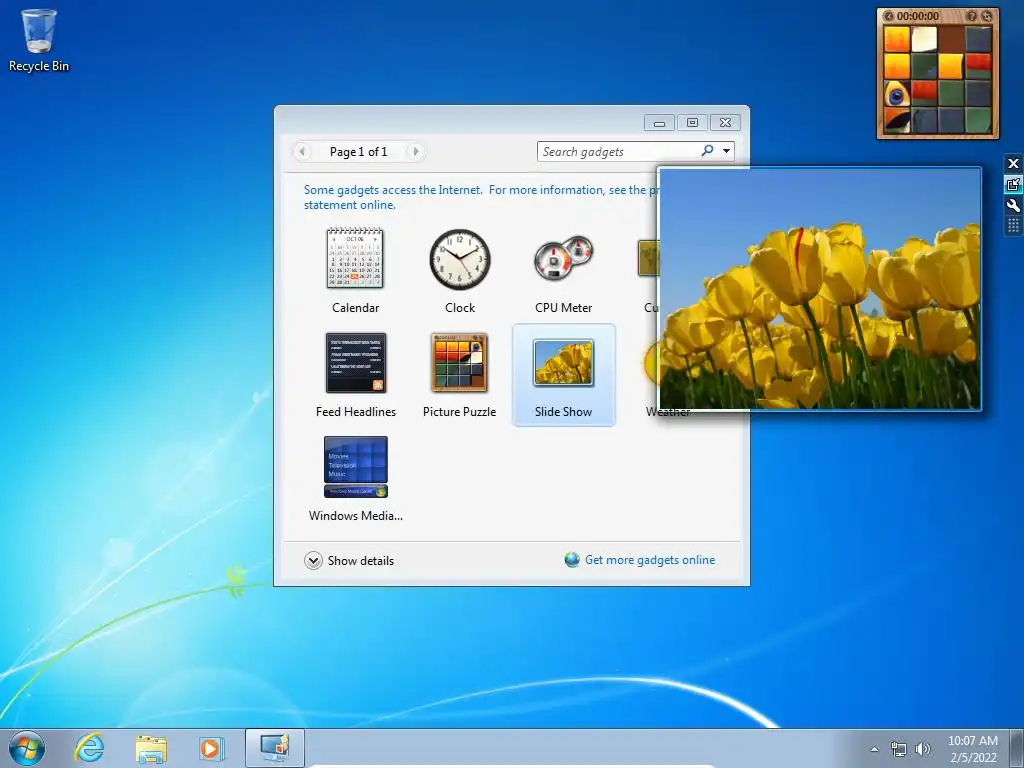Click the Slide Show gadget smaller size button
This screenshot has height=768, width=1024.
click(1013, 184)
